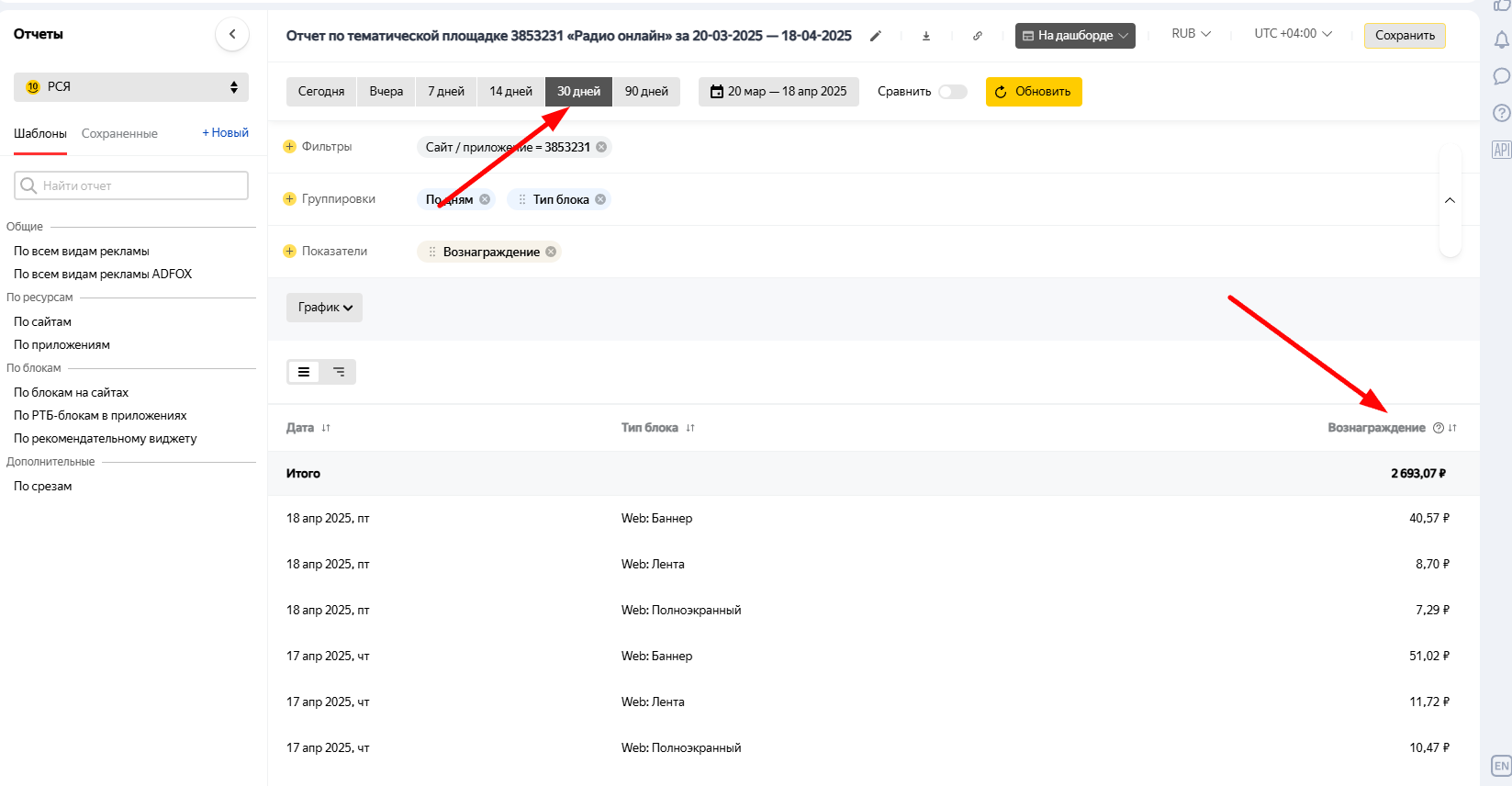This screenshot has height=786, width=1512.
Task: Switch to Сохраненные tab
Action: pyautogui.click(x=119, y=134)
